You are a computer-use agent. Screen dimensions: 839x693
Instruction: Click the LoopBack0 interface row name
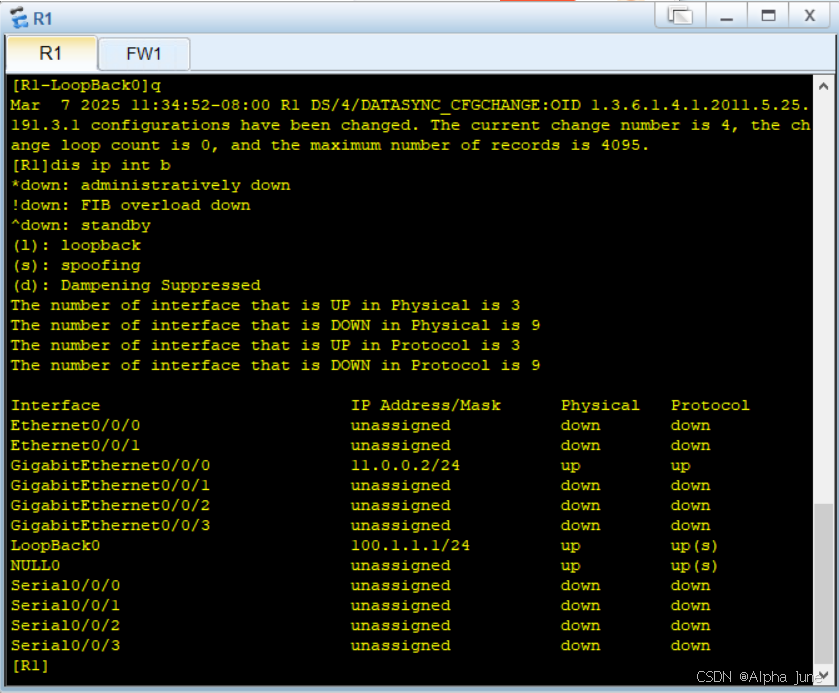55,545
